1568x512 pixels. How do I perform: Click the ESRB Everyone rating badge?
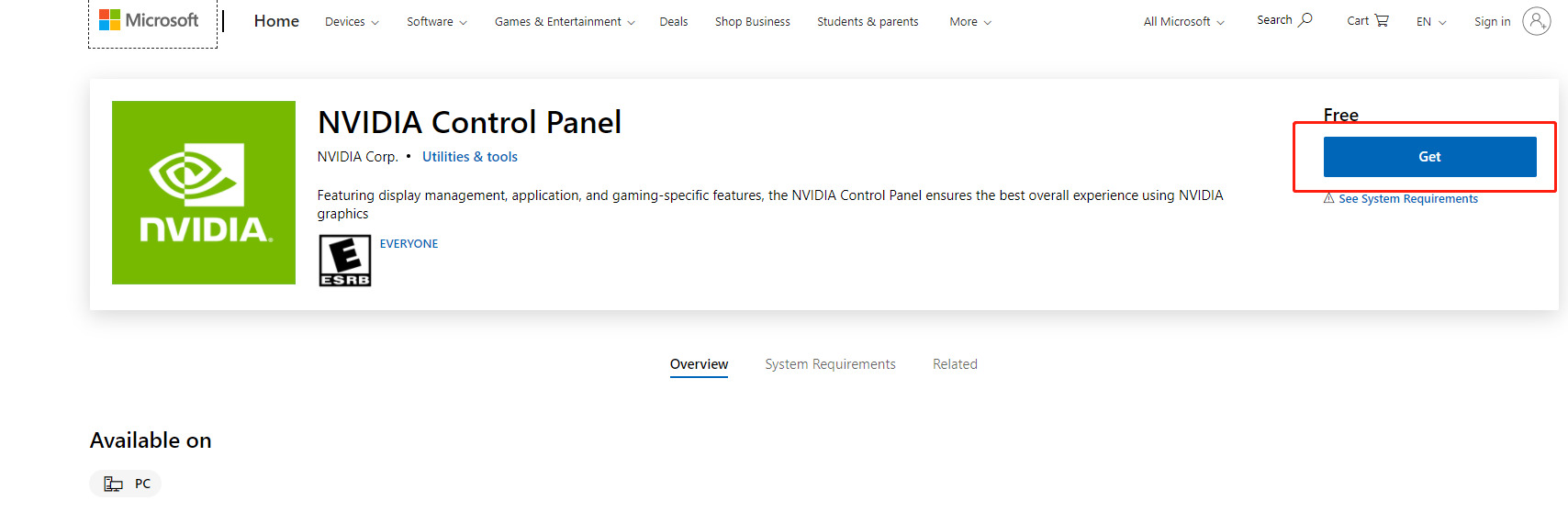tap(345, 261)
